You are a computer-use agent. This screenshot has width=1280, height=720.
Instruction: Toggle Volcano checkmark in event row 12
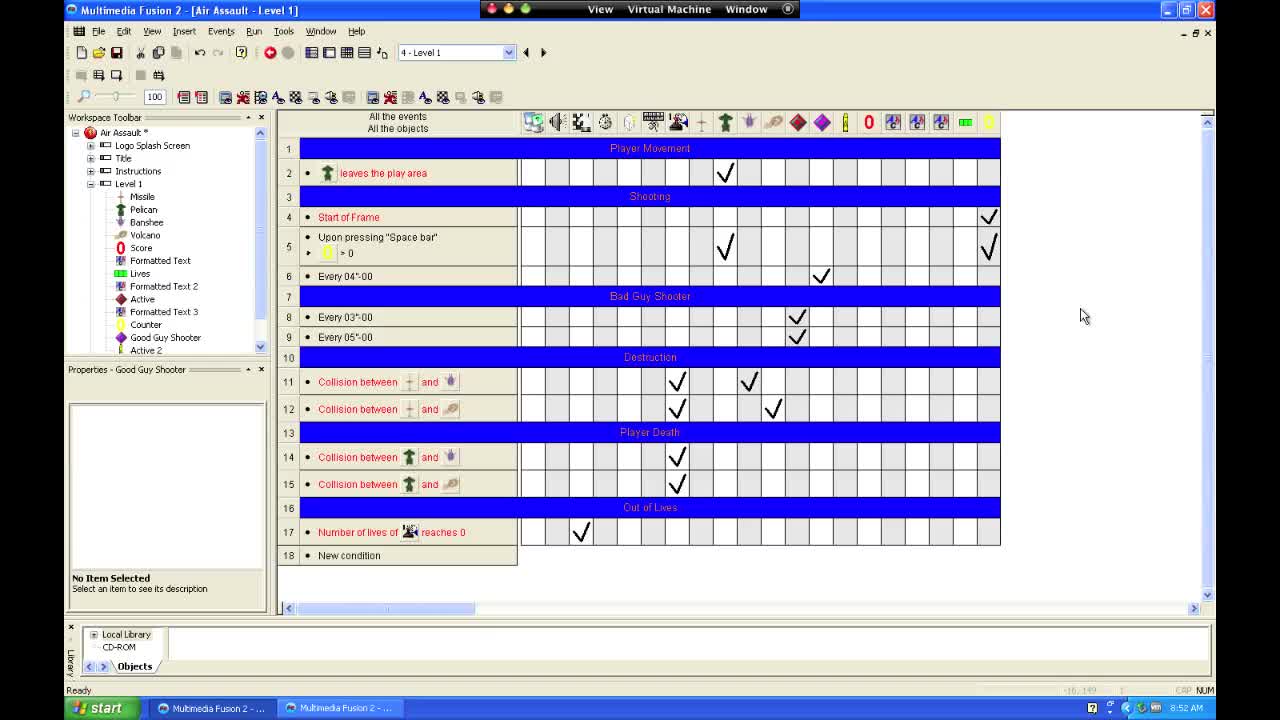[773, 408]
